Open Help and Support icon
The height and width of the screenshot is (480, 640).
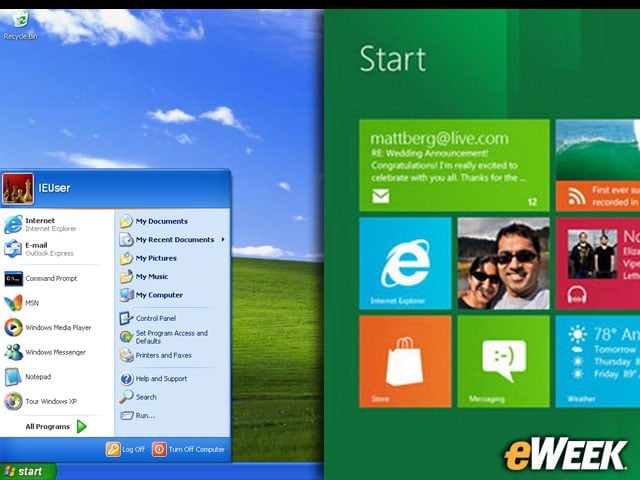[x=126, y=378]
